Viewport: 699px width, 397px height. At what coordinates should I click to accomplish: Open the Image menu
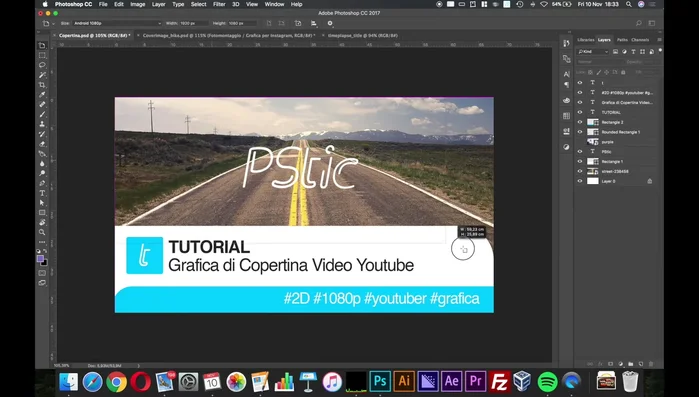tap(137, 4)
